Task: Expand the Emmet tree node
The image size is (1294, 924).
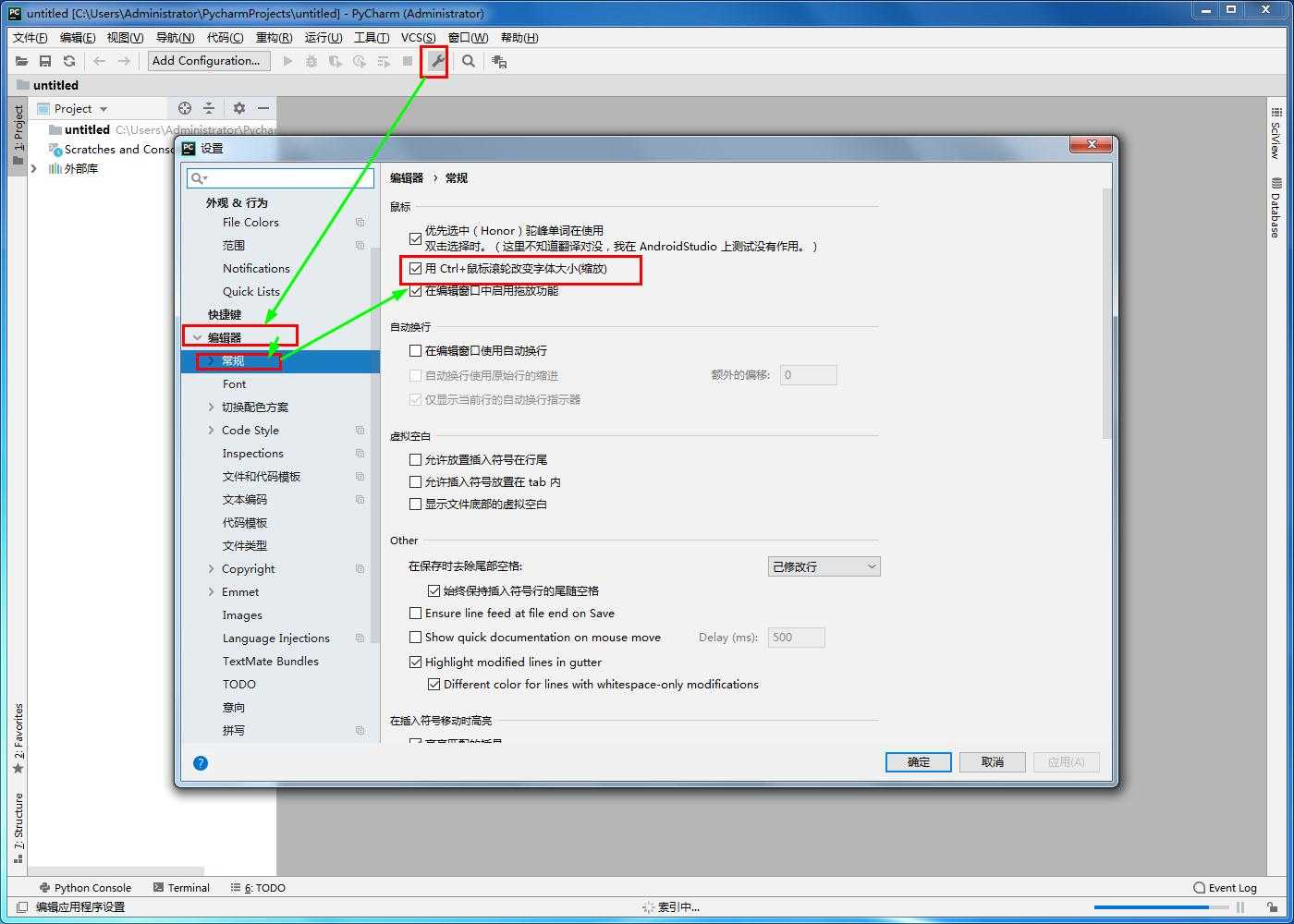Action: 212,592
